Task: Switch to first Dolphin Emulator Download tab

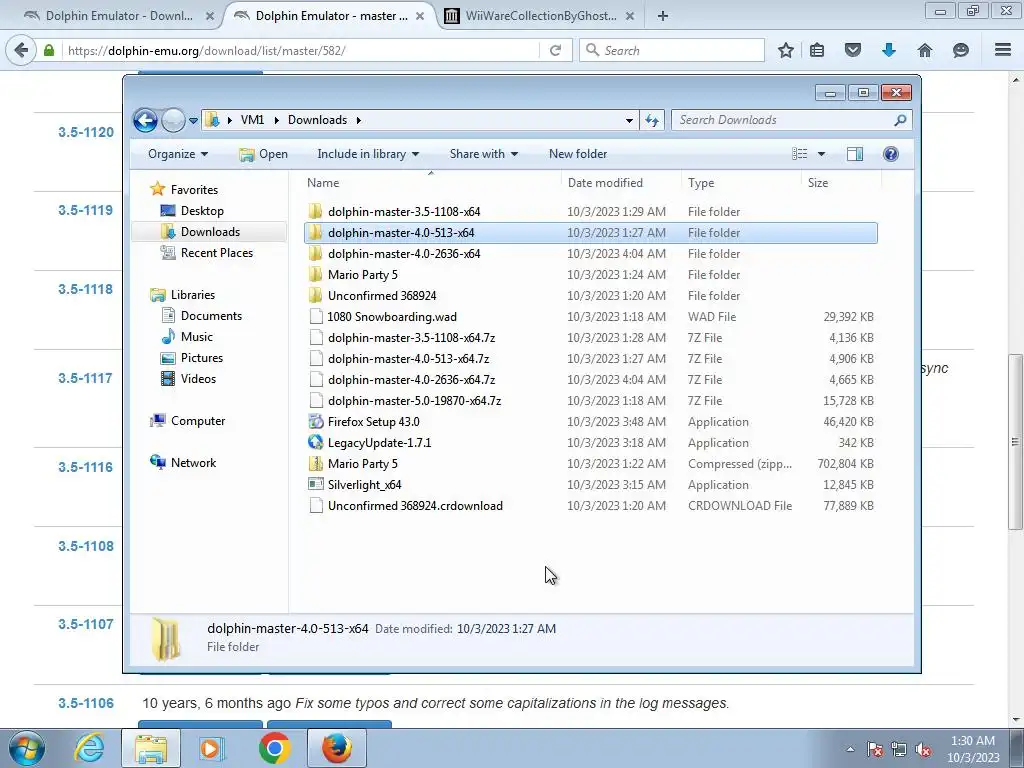Action: [118, 16]
